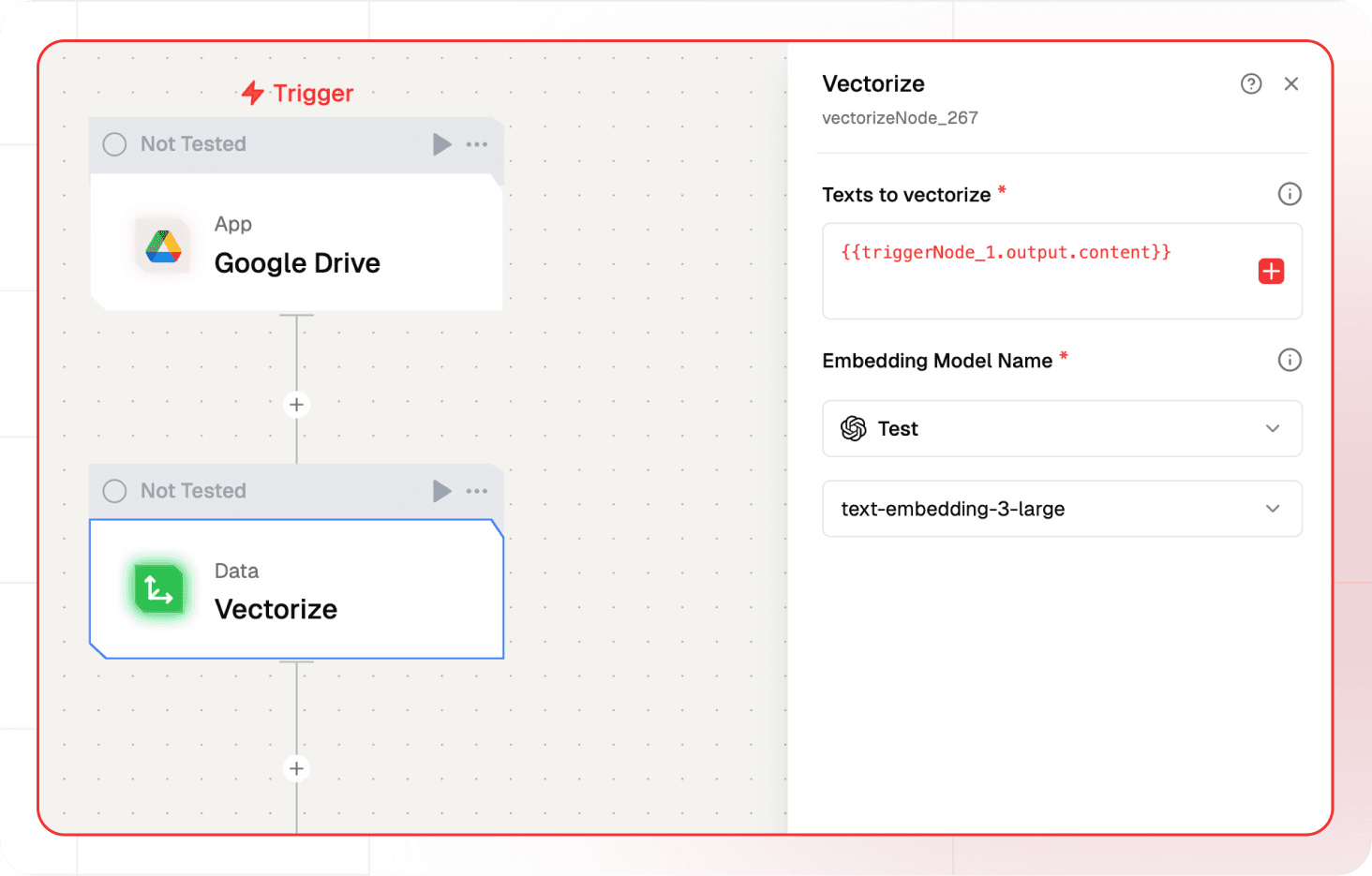Select the Vectorize node card

(296, 589)
